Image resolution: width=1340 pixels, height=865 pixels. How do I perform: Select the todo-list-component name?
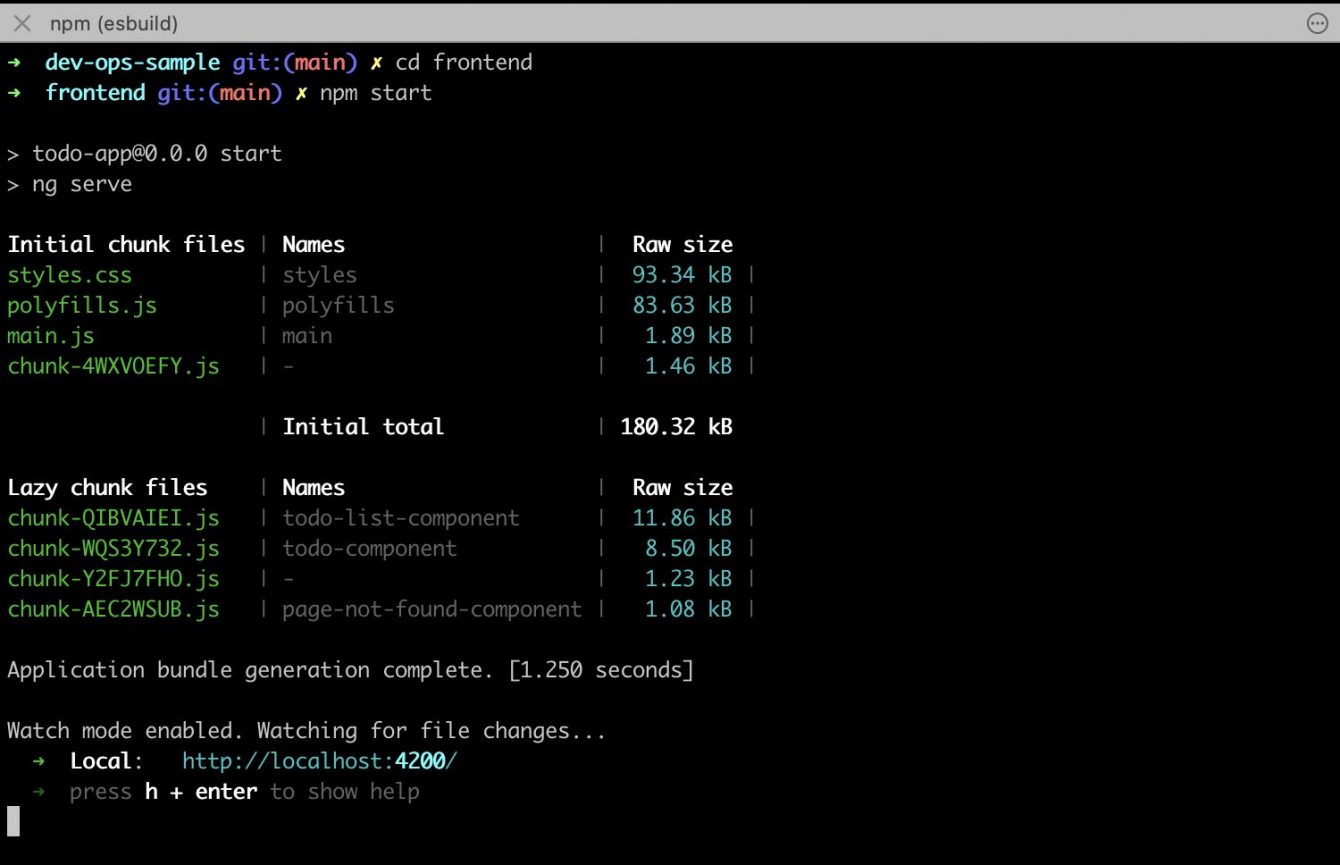click(401, 518)
